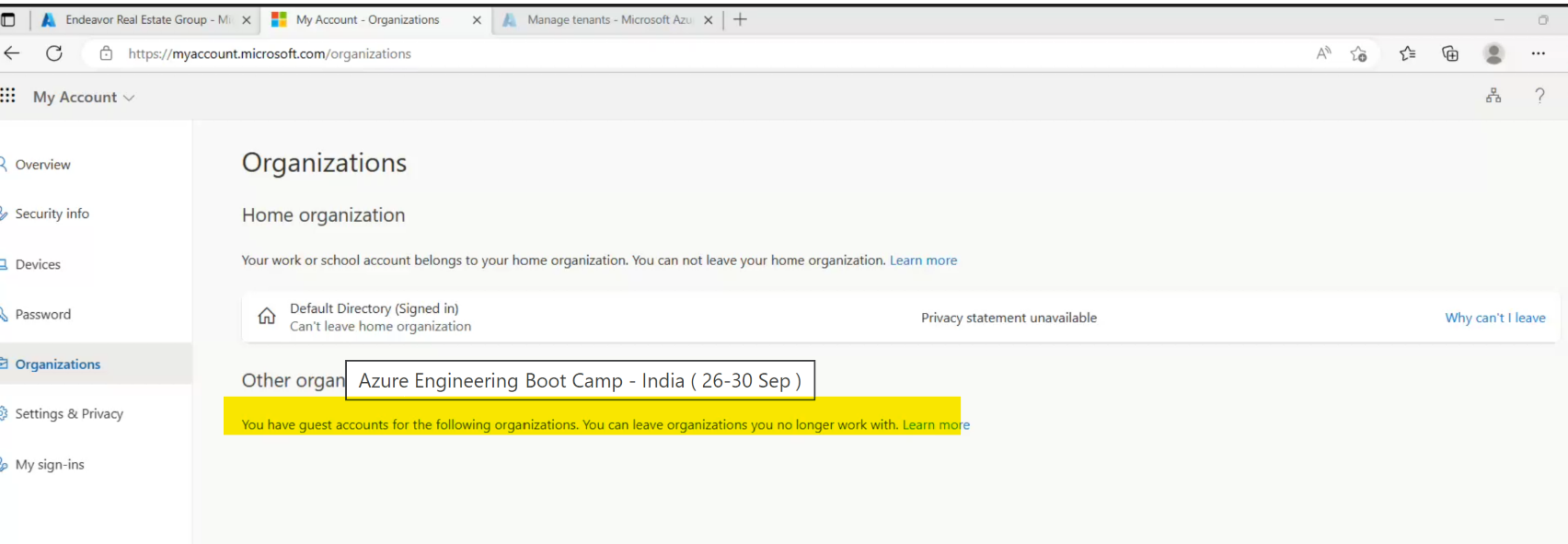This screenshot has height=544, width=1568.
Task: Open Read aloud icon in address bar
Action: coord(1323,53)
